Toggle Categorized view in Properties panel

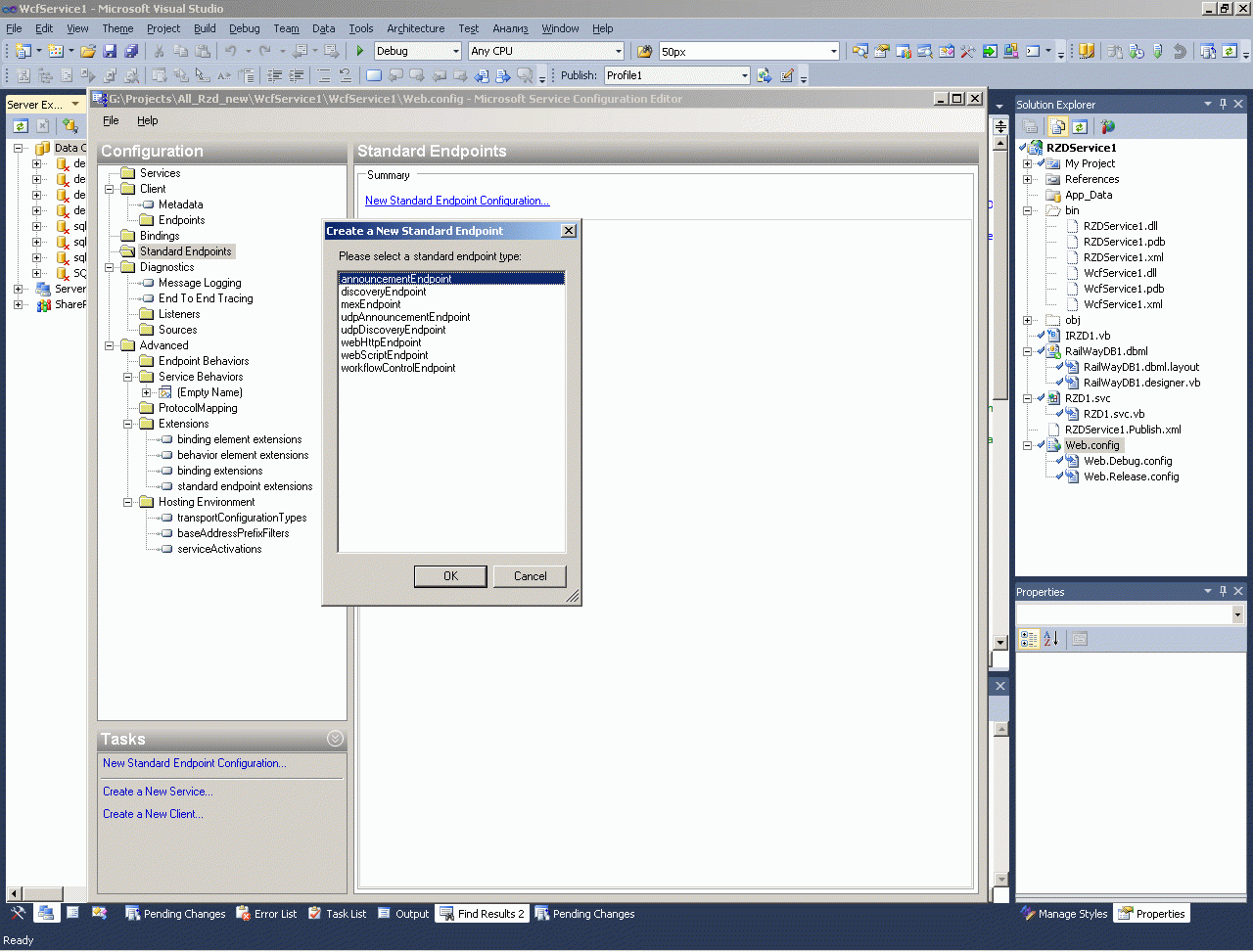click(1029, 639)
